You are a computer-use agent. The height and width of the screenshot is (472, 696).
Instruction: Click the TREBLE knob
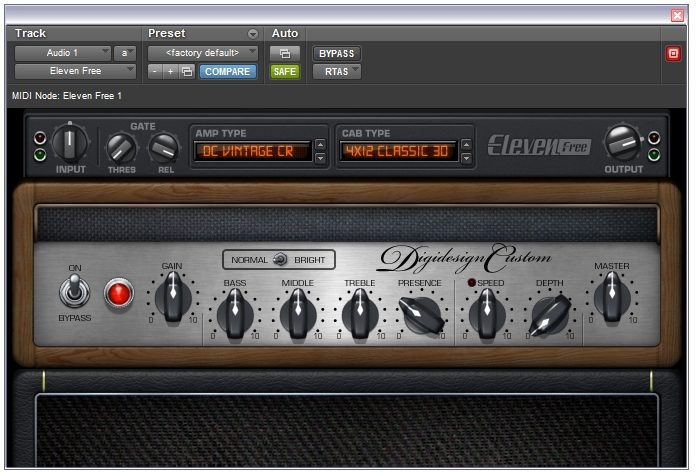360,314
